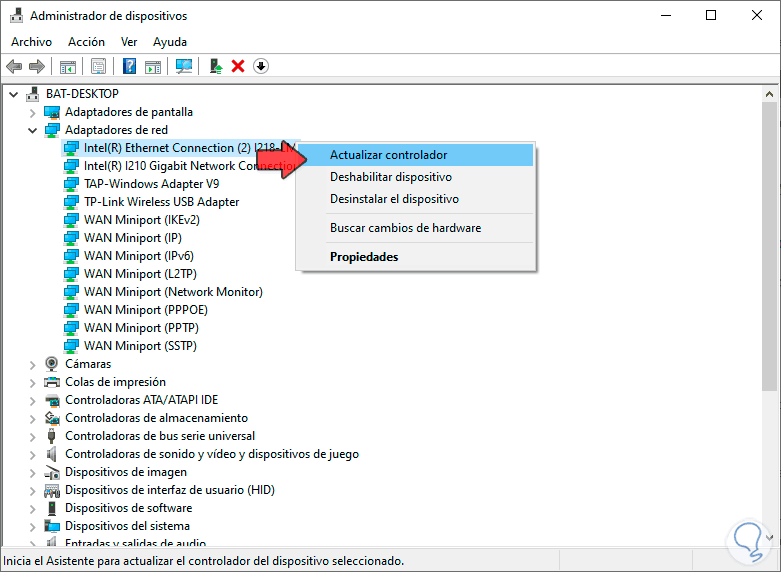
Task: Click the bus serie universal USB icon
Action: tap(51, 436)
